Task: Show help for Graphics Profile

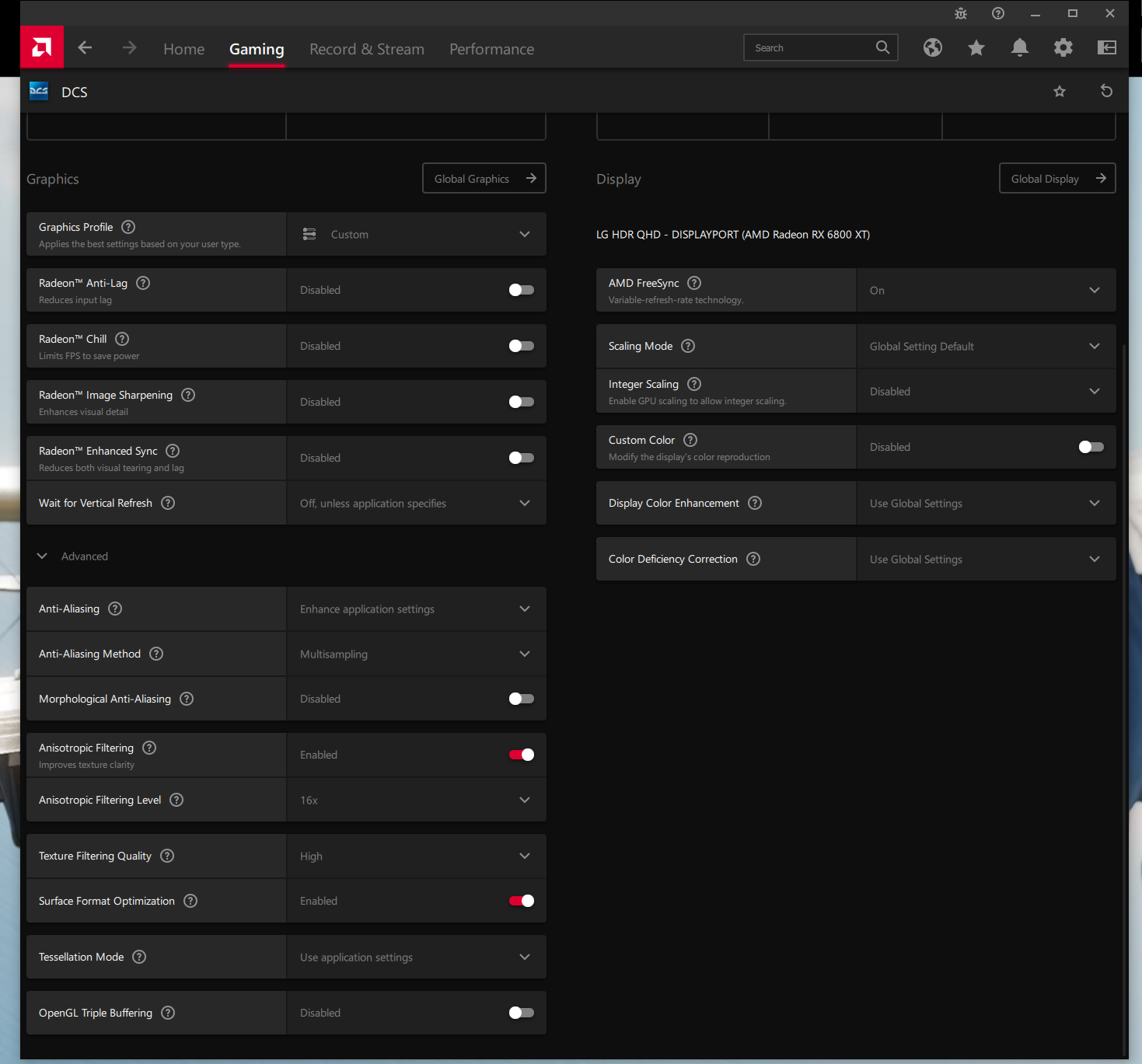Action: tap(129, 227)
